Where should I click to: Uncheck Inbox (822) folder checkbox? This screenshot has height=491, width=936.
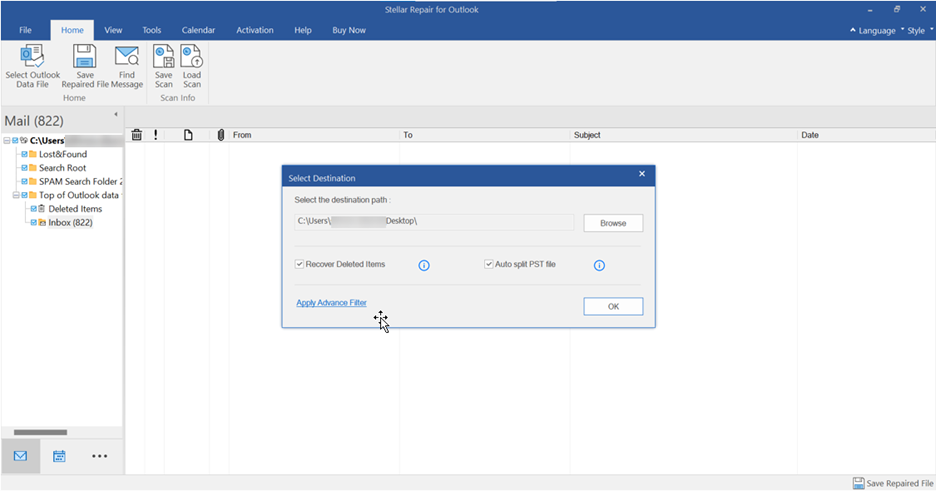(x=33, y=223)
